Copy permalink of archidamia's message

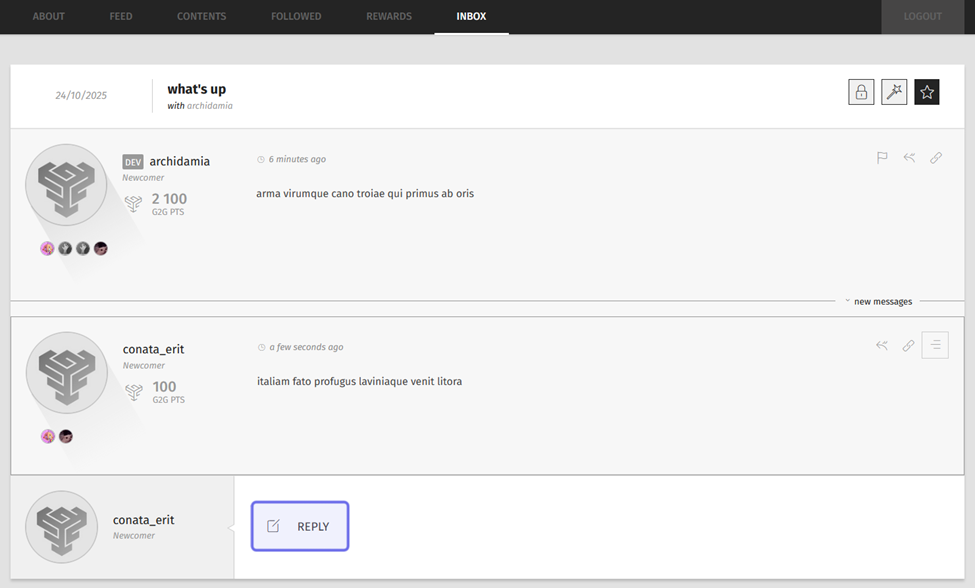pyautogui.click(x=936, y=158)
